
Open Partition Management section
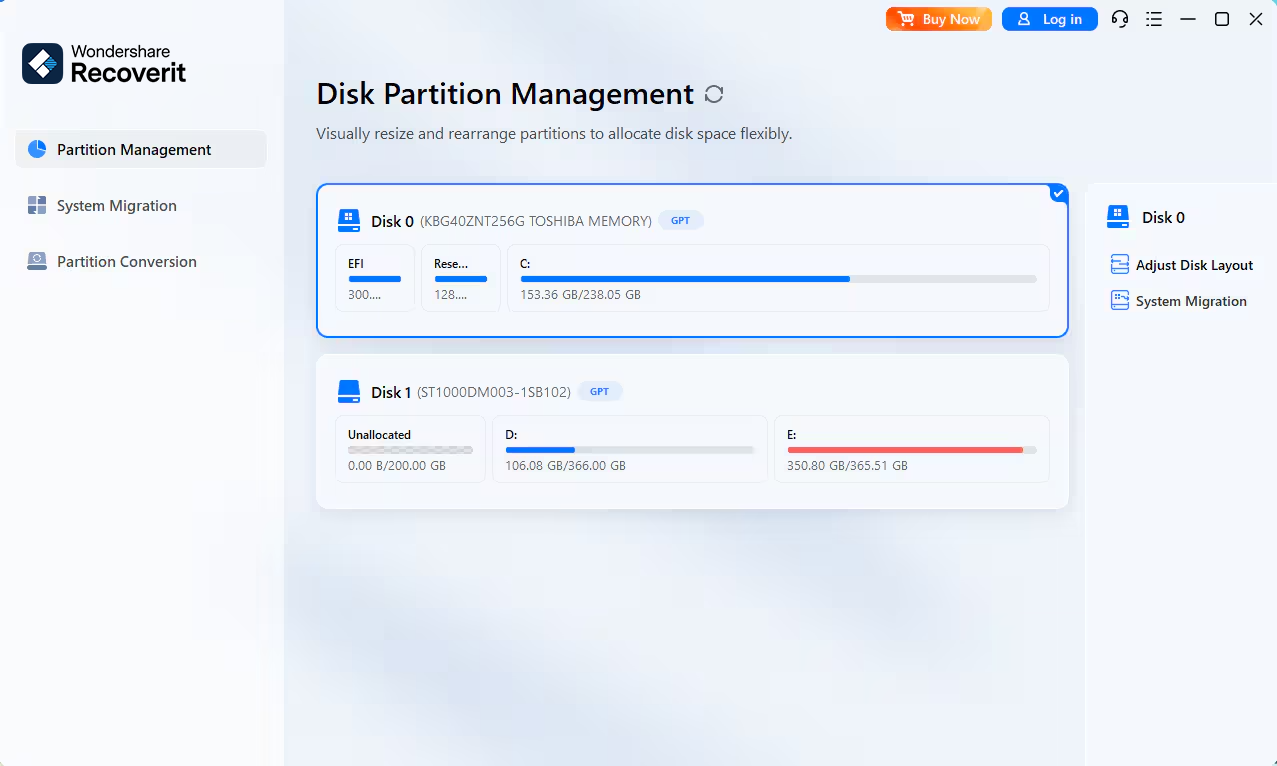tap(141, 149)
